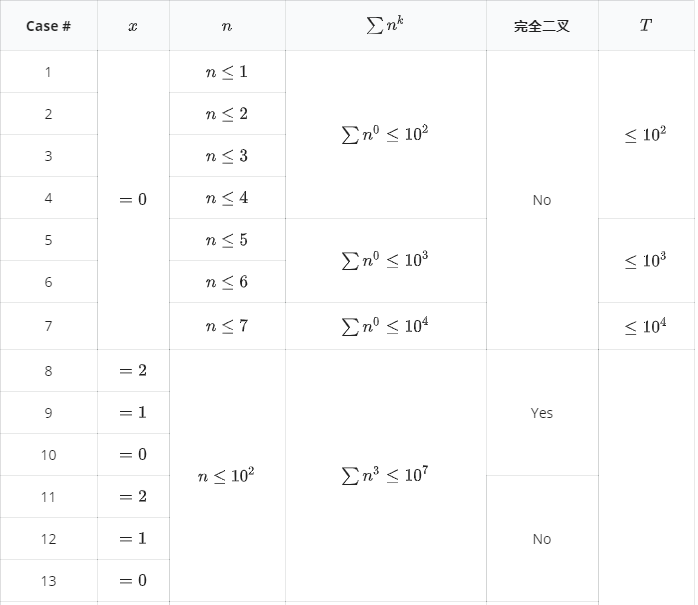Click the n ≤ 4 cell
This screenshot has height=605, width=698.
click(x=227, y=198)
